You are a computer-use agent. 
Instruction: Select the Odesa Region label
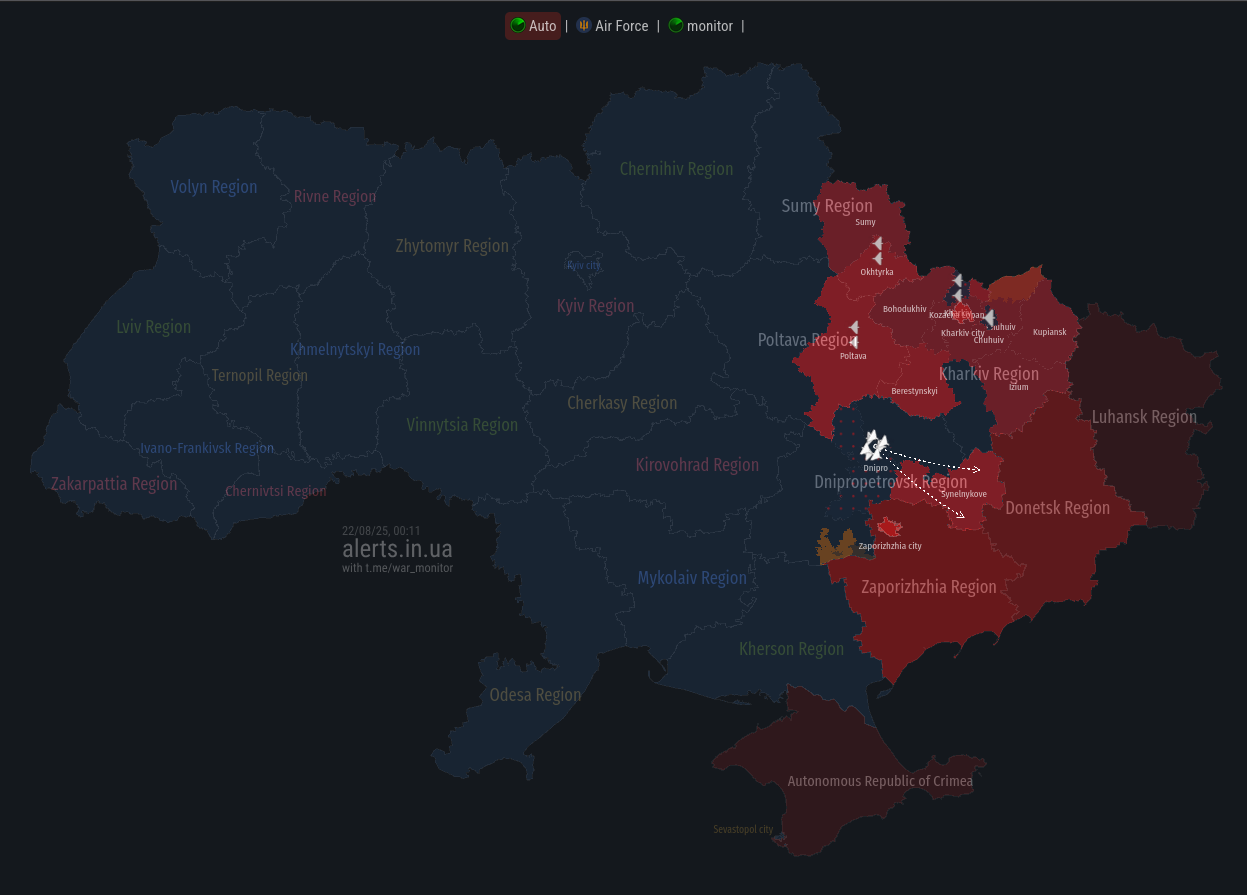(x=535, y=695)
